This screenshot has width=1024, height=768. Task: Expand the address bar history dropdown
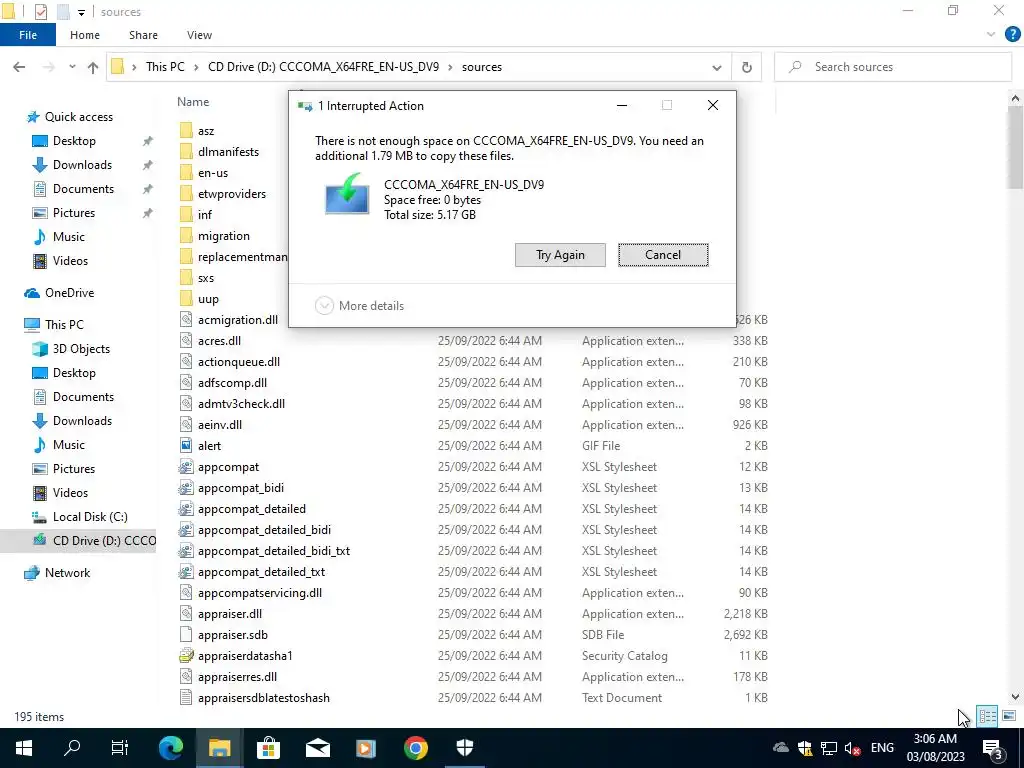(716, 67)
